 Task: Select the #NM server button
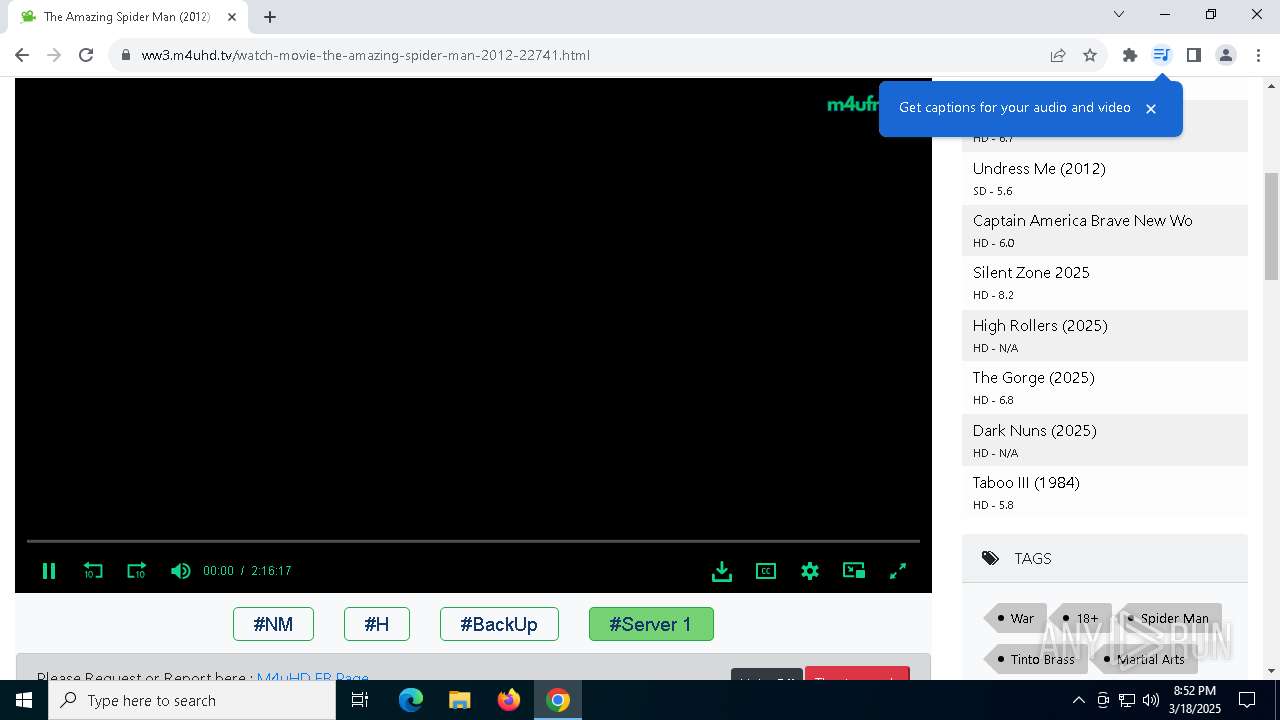[x=273, y=624]
